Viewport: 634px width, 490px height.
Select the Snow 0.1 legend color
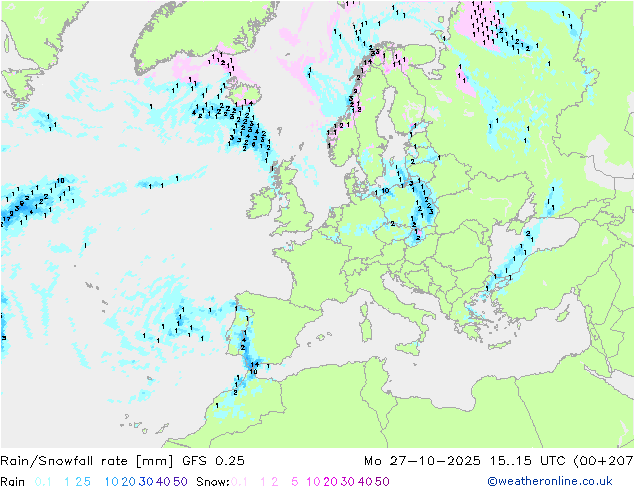click(239, 482)
